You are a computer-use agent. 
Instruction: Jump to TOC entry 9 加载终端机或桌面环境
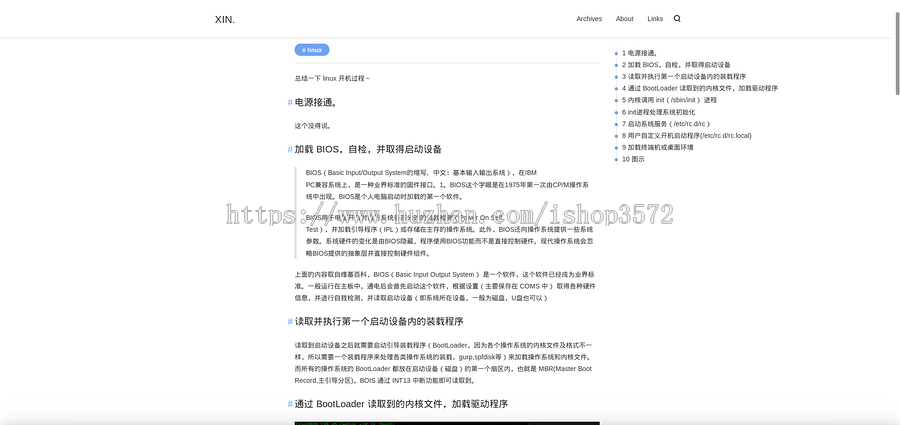tap(658, 147)
